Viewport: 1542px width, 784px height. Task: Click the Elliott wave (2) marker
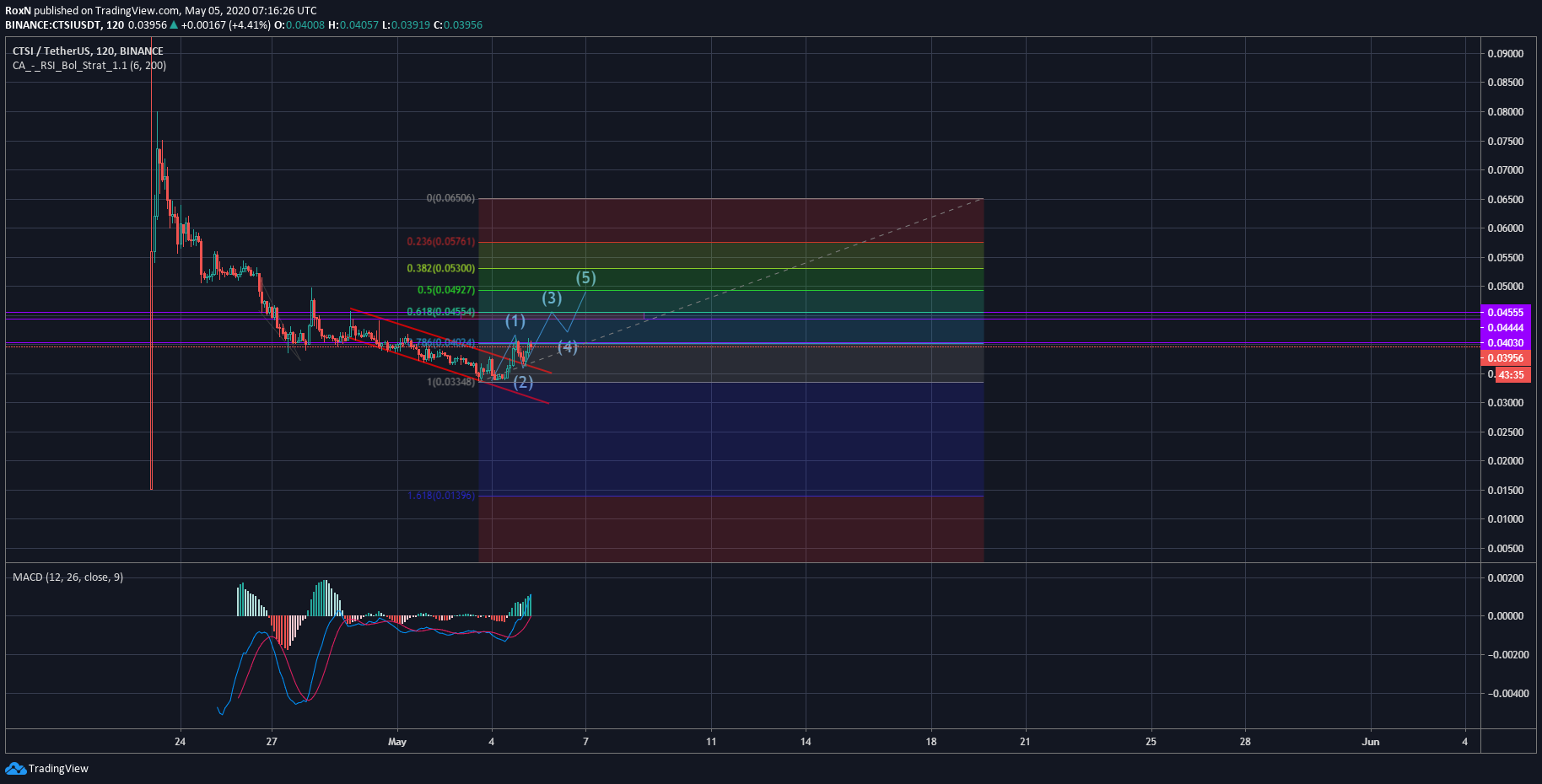[523, 382]
